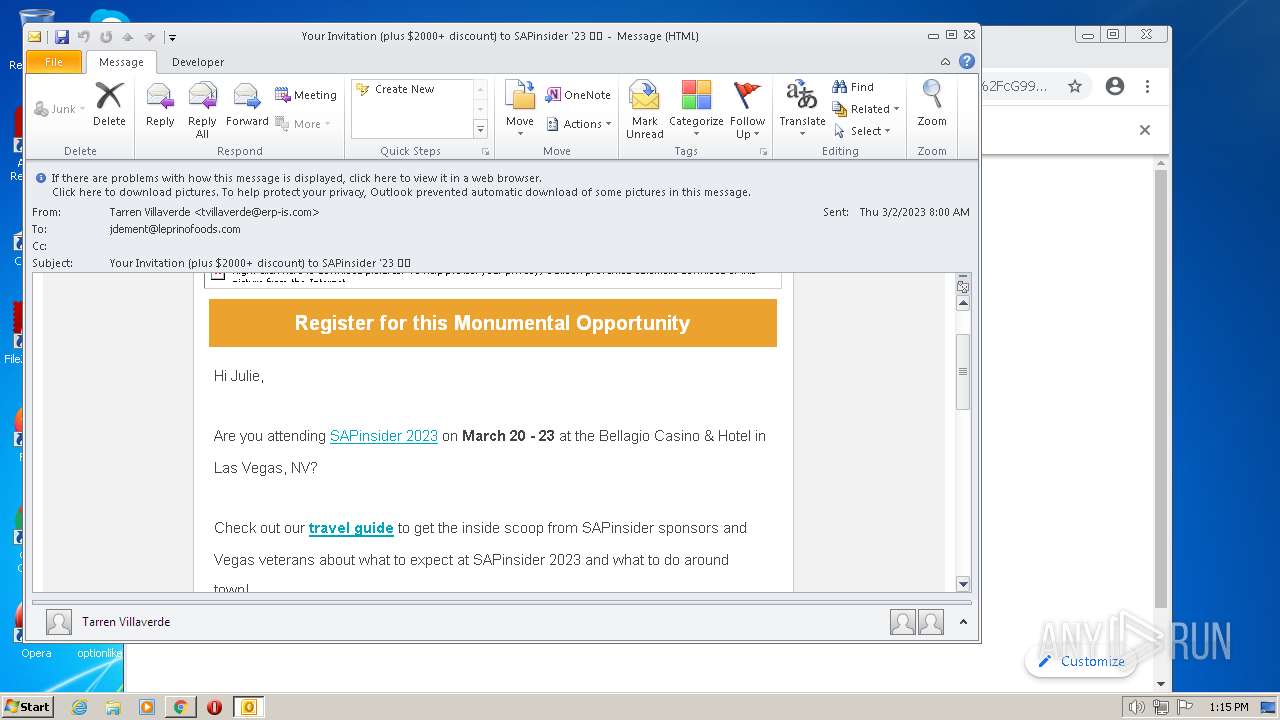The width and height of the screenshot is (1280, 720).
Task: Open the Actions dropdown
Action: pyautogui.click(x=579, y=124)
